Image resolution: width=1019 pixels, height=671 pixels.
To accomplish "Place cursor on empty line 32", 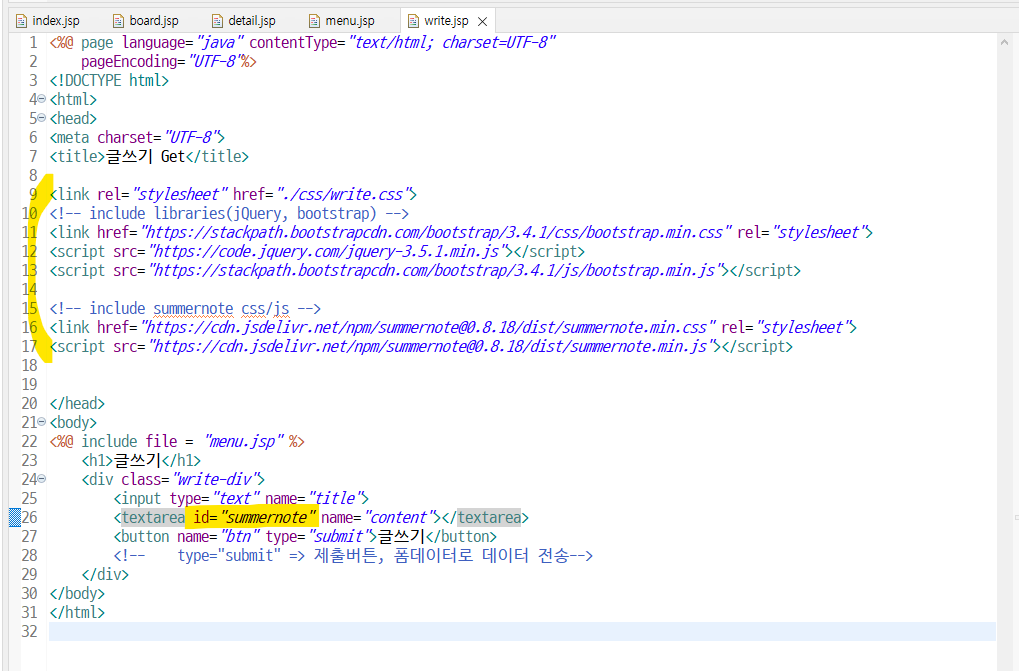I will pos(522,631).
